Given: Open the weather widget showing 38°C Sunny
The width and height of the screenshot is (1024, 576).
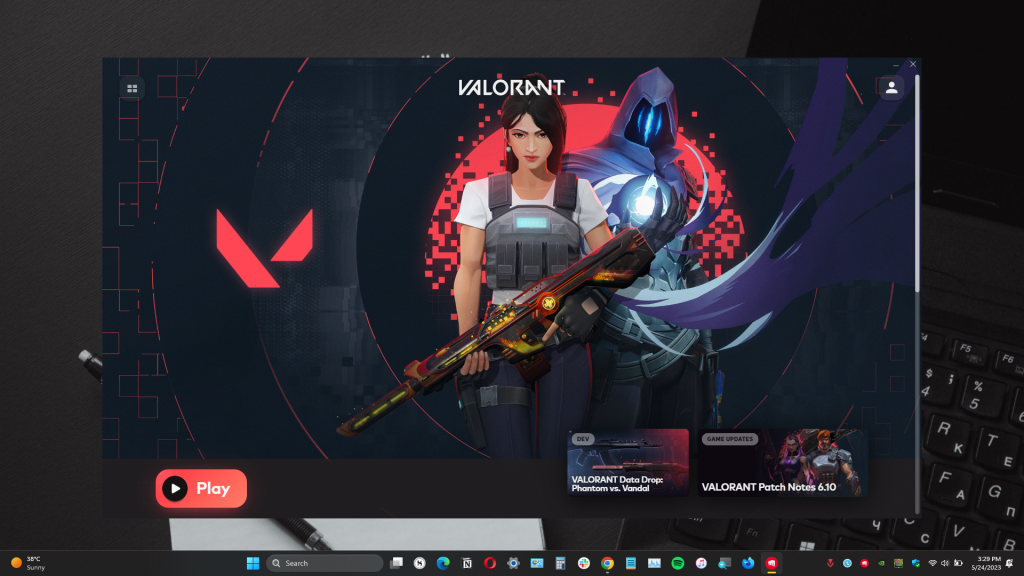Looking at the screenshot, I should (28, 563).
